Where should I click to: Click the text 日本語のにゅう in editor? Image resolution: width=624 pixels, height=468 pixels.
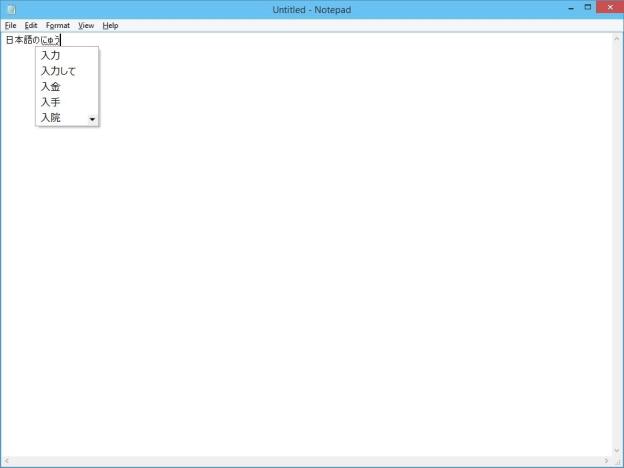click(33, 40)
